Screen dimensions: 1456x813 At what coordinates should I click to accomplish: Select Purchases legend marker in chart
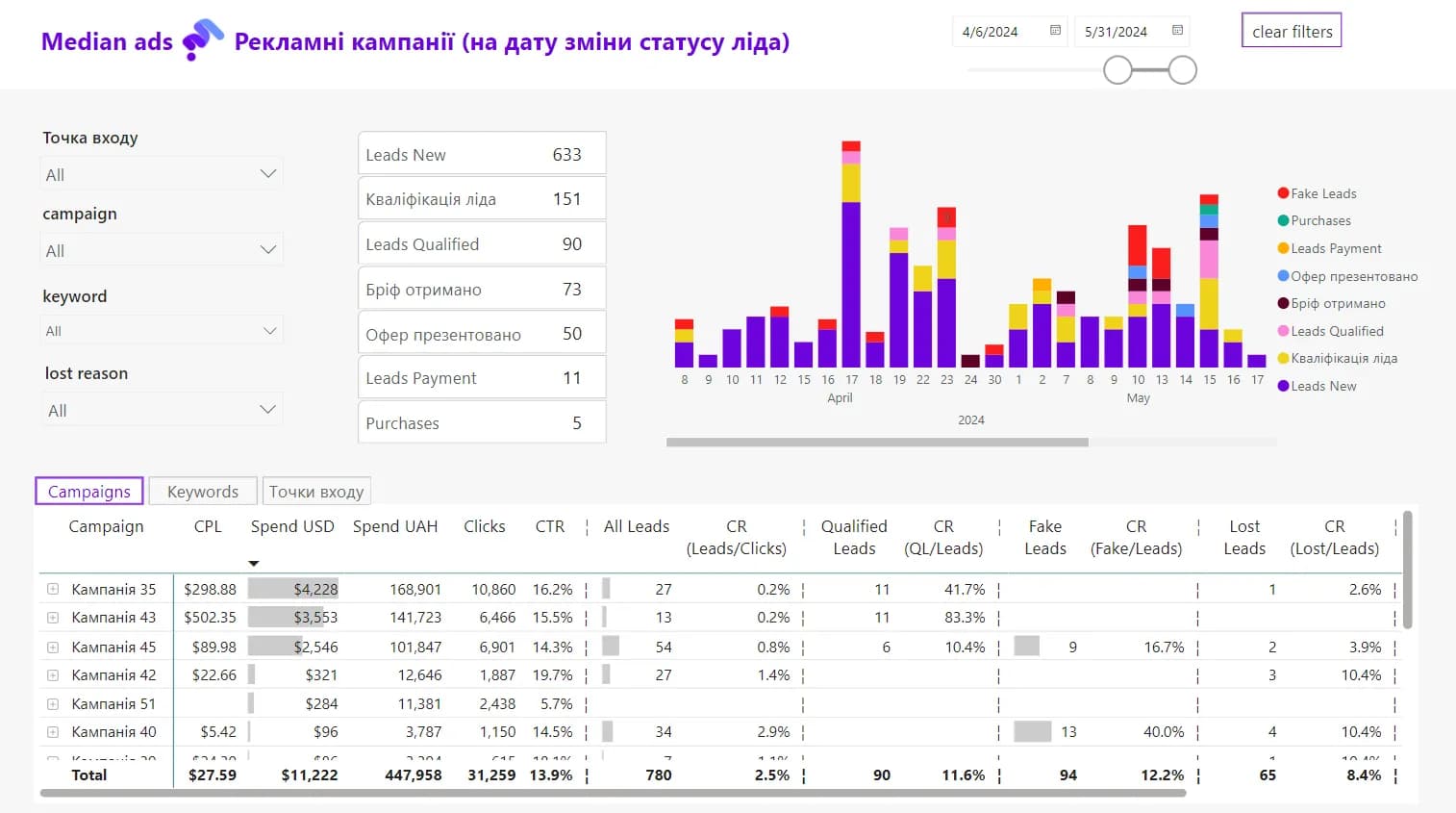pyautogui.click(x=1283, y=221)
